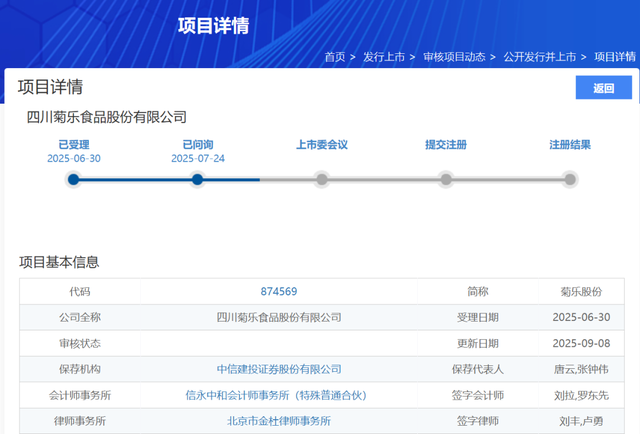Click the 已问询 progress step dot
640x434 pixels.
pyautogui.click(x=197, y=180)
